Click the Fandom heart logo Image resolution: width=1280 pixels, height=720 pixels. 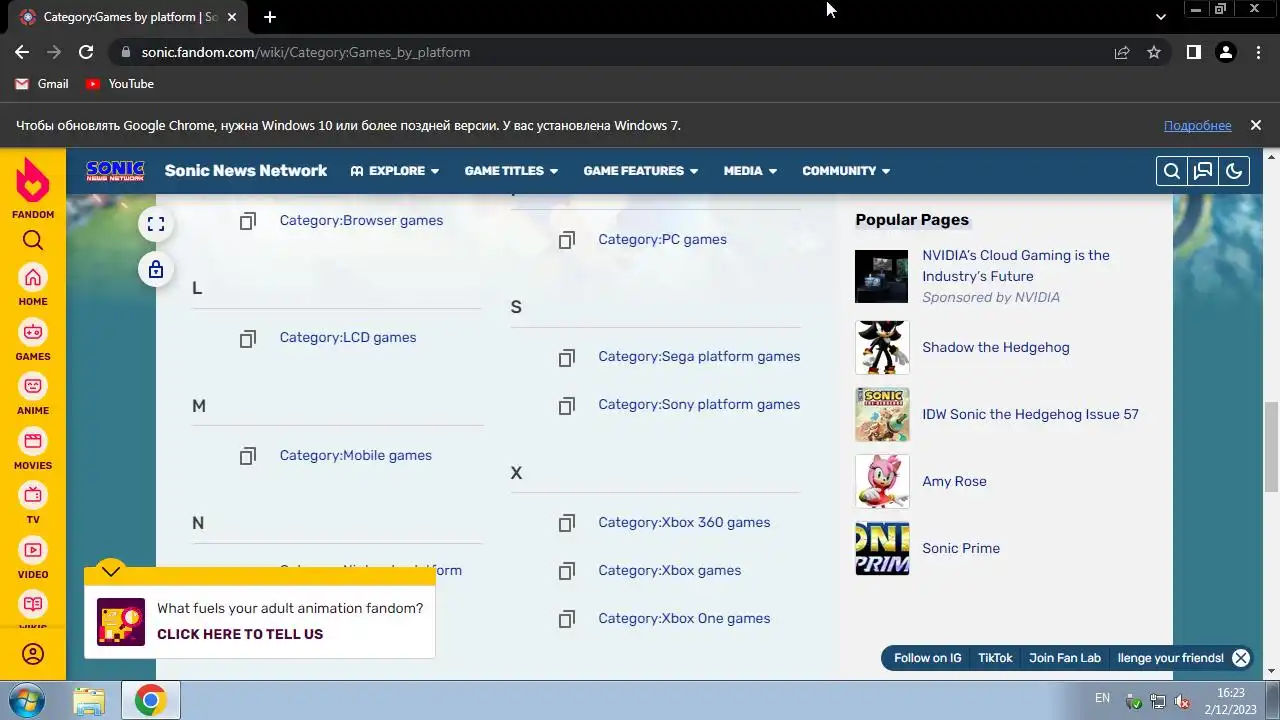(x=33, y=181)
